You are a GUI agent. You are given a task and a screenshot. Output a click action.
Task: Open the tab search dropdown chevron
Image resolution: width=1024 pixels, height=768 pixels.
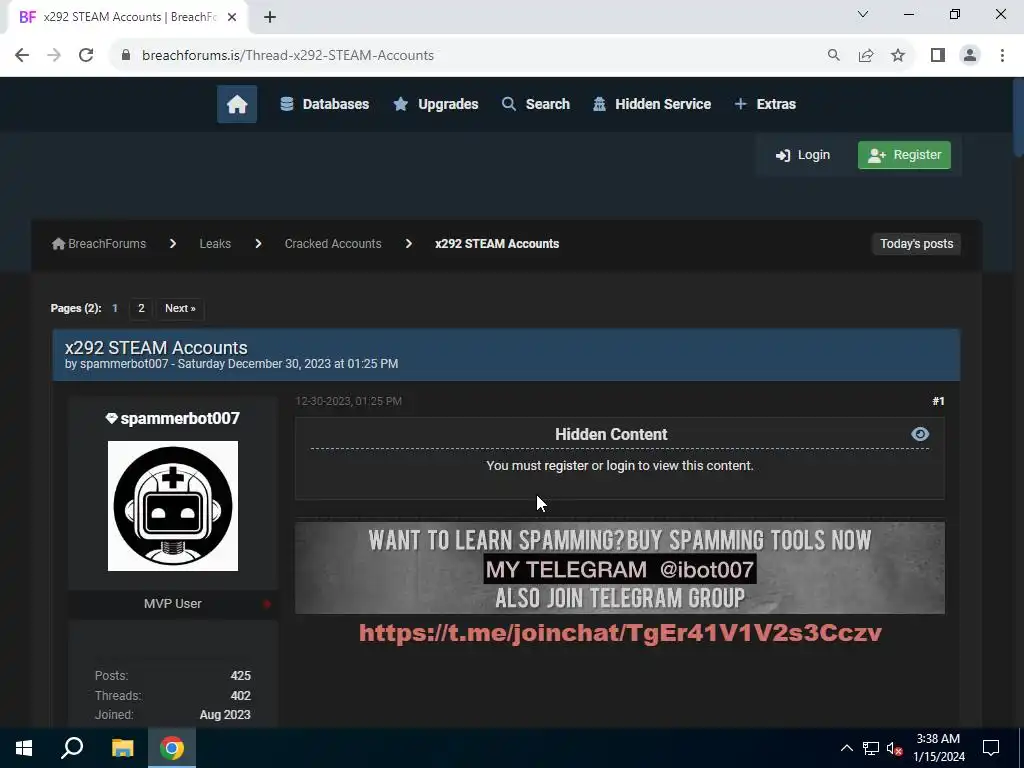[863, 14]
